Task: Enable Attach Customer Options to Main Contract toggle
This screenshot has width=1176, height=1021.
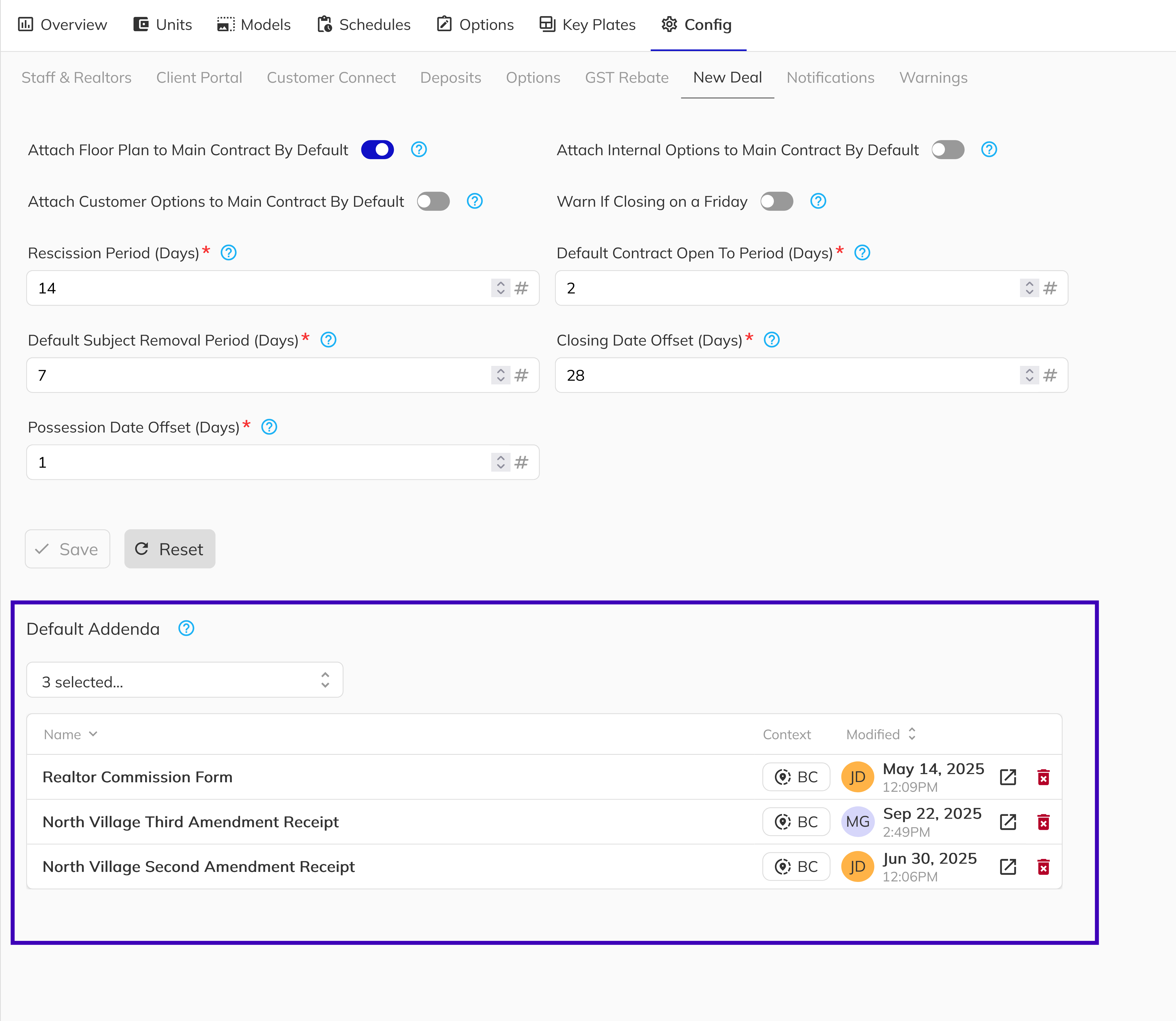Action: [434, 201]
